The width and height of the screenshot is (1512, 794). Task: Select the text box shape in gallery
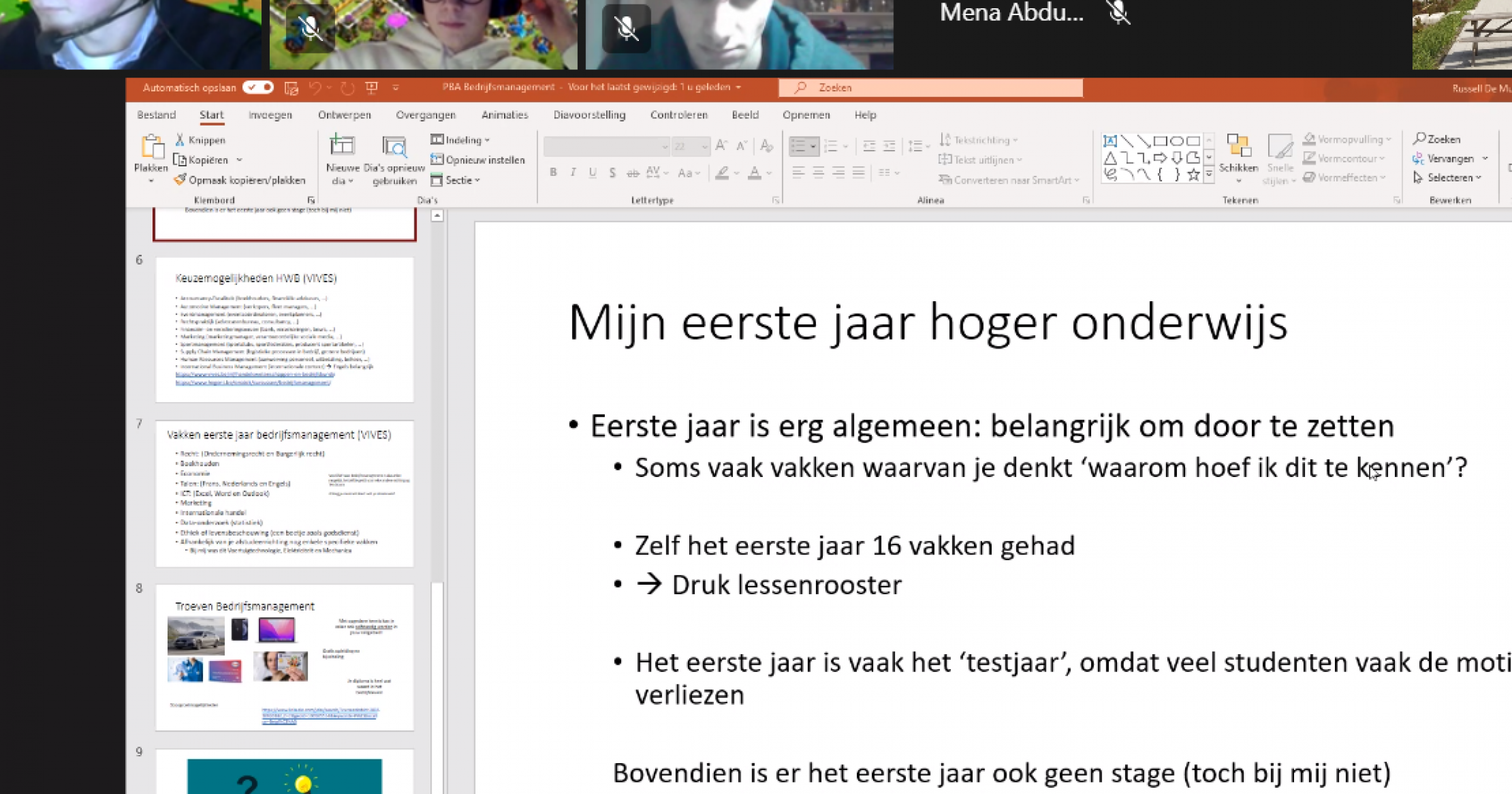tap(1110, 141)
